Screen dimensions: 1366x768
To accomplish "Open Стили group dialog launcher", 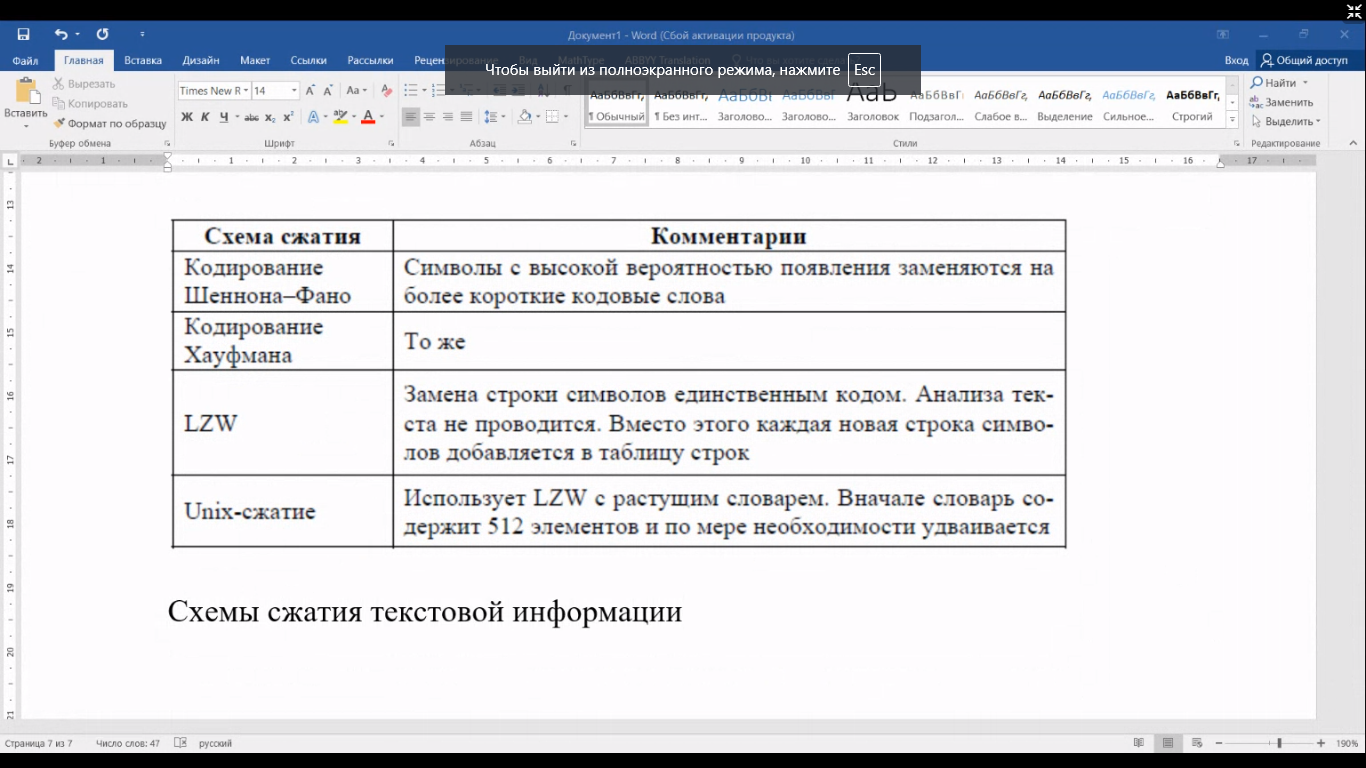I will [x=1237, y=144].
